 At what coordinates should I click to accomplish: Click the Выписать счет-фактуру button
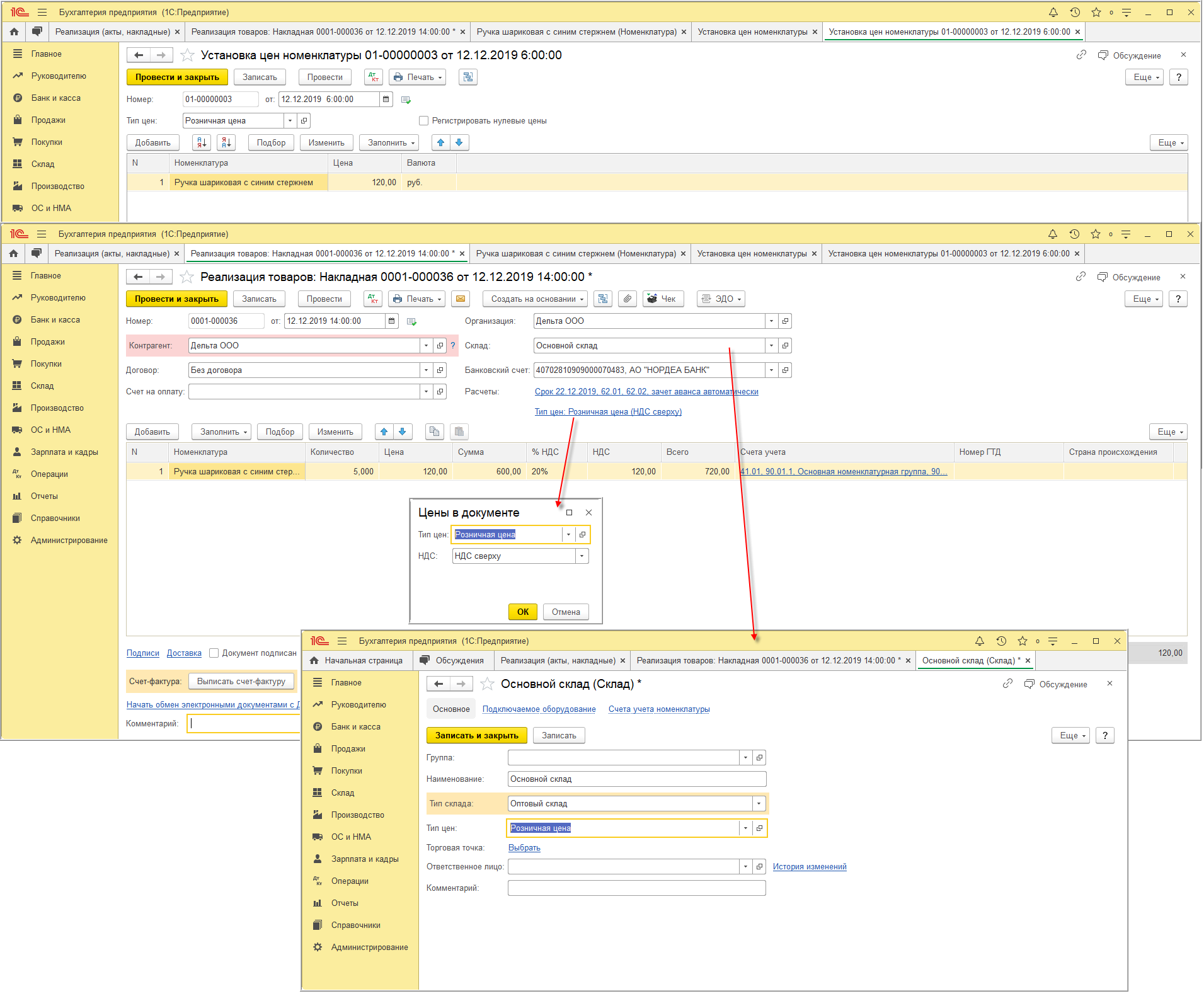click(241, 682)
